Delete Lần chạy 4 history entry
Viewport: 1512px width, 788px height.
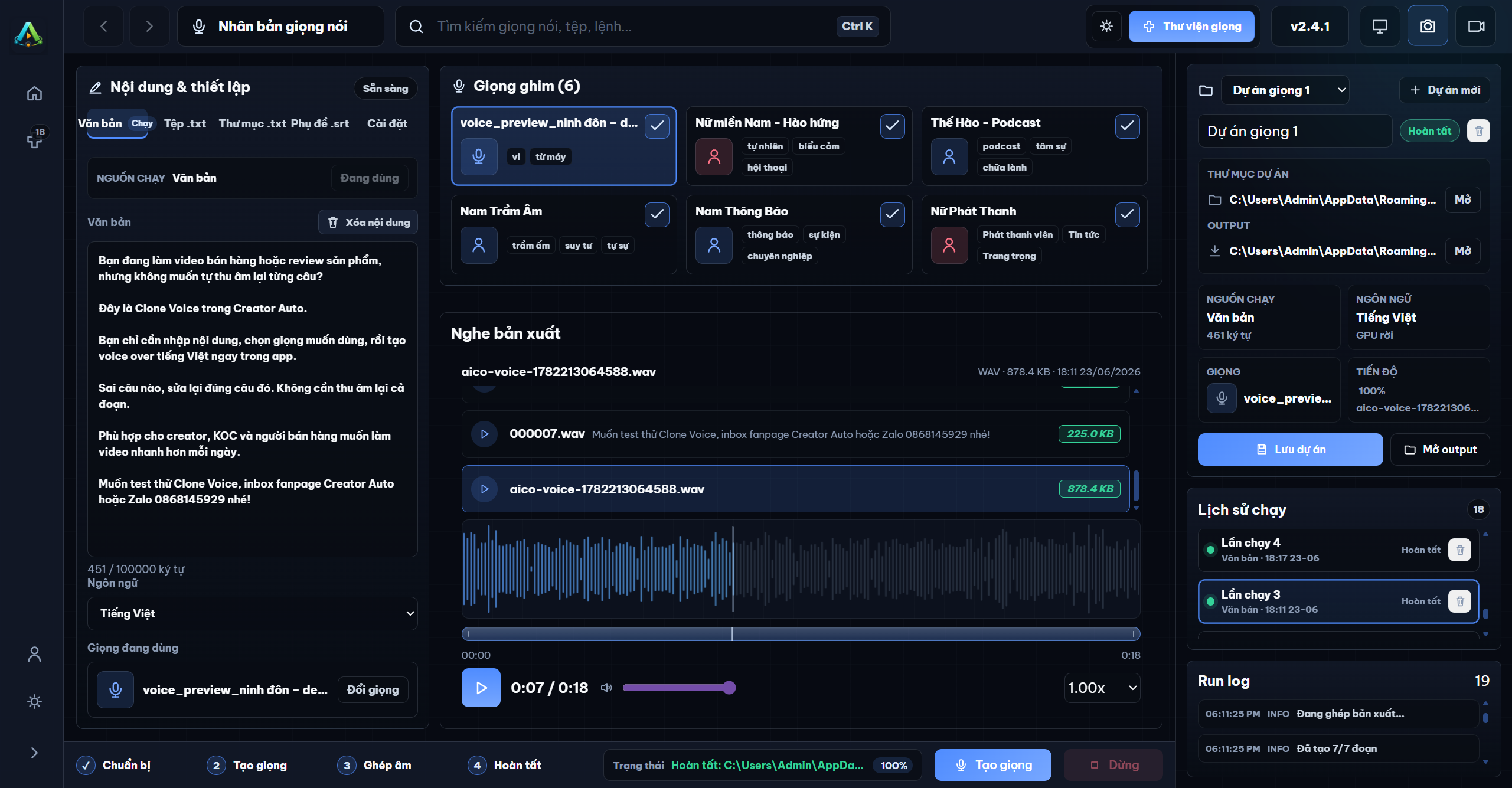tap(1460, 550)
